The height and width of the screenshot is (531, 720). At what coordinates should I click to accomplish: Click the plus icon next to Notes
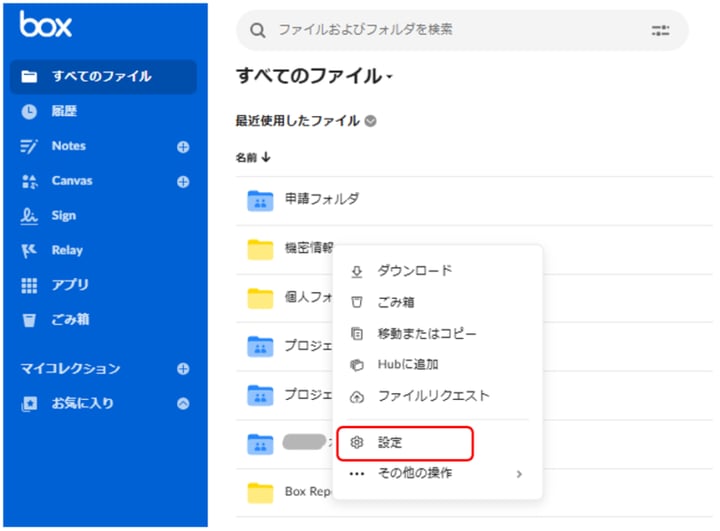[183, 147]
